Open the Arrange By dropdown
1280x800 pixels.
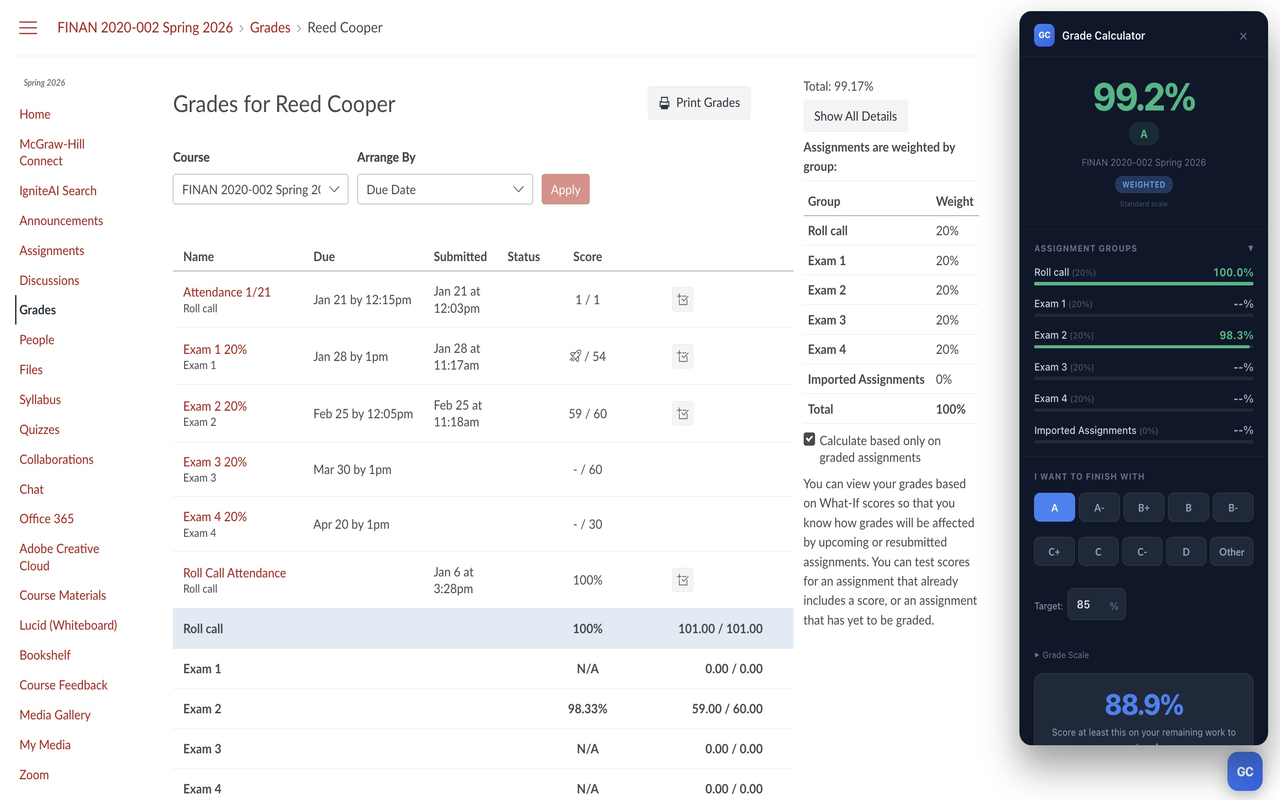tap(445, 189)
